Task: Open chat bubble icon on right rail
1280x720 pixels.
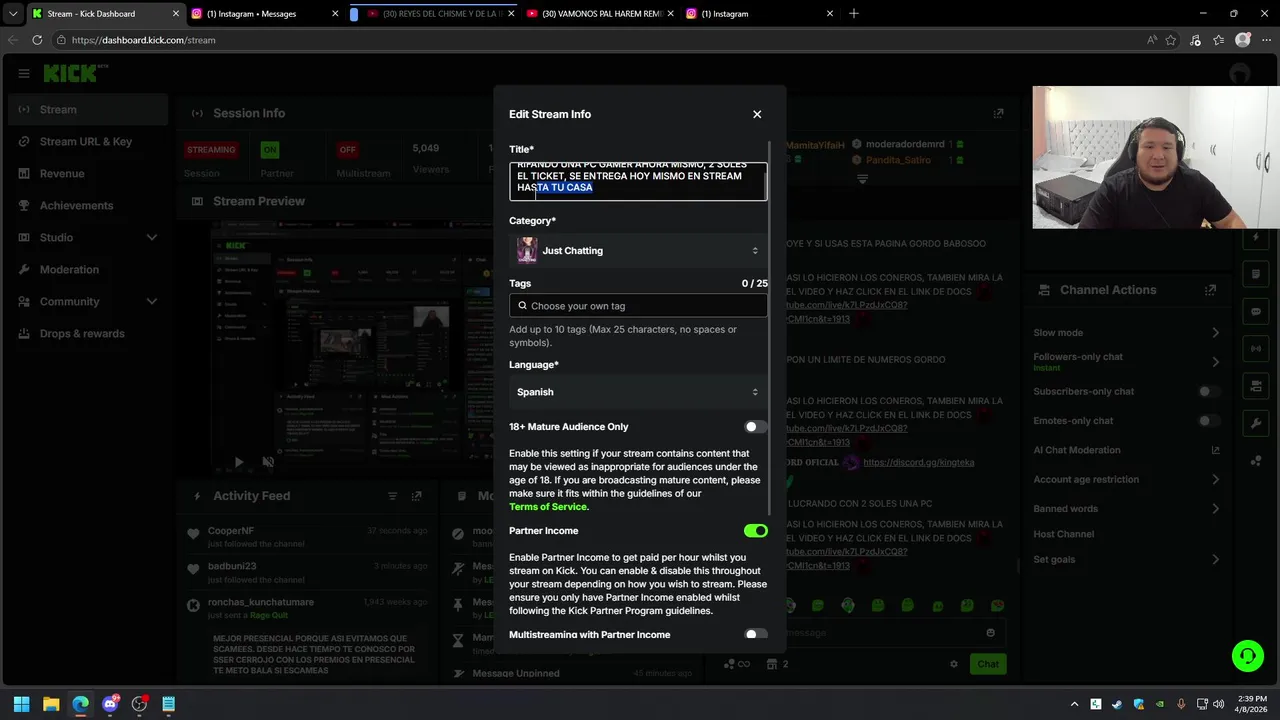Action: coord(1256,311)
